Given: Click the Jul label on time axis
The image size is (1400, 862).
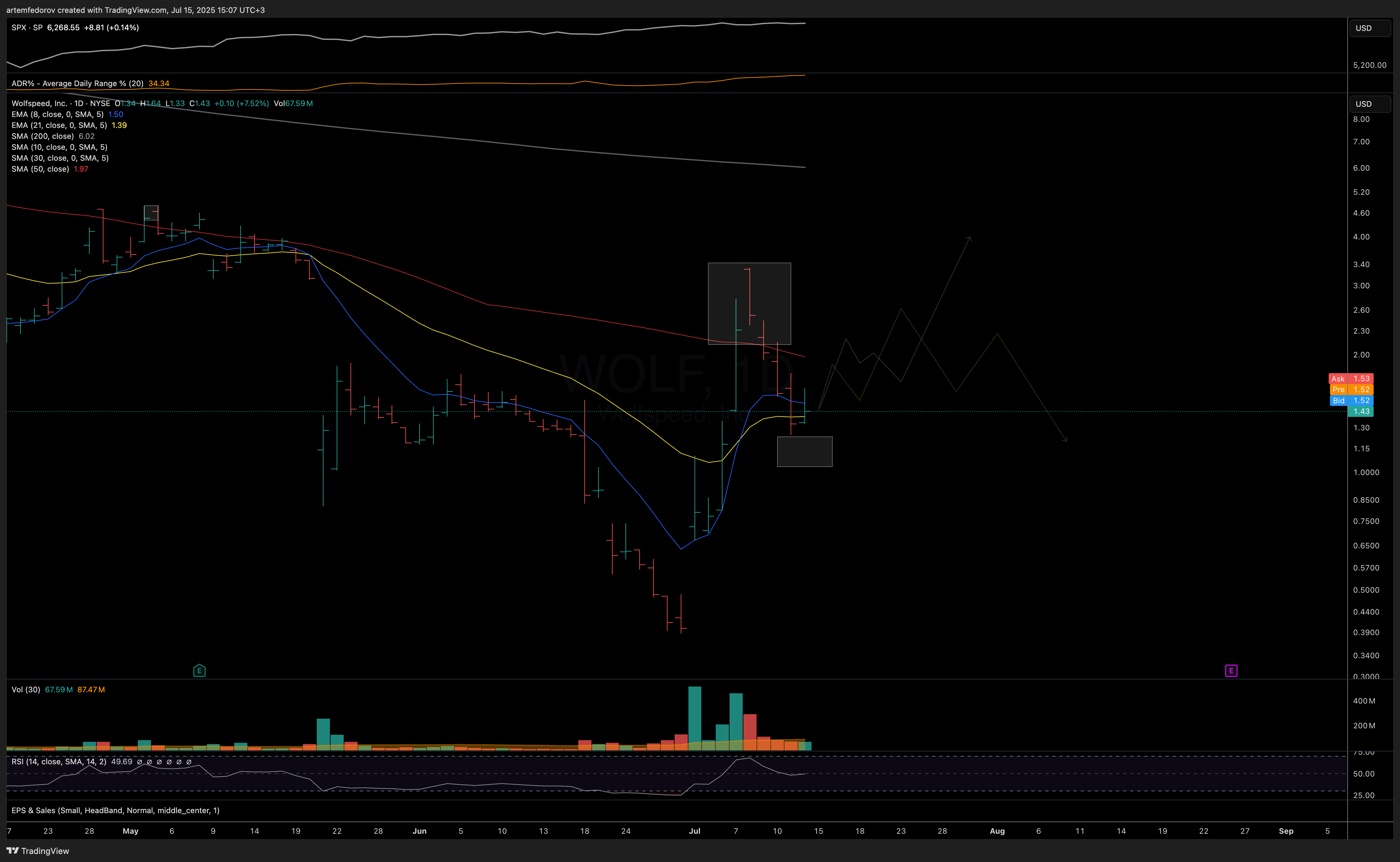Looking at the screenshot, I should point(695,831).
